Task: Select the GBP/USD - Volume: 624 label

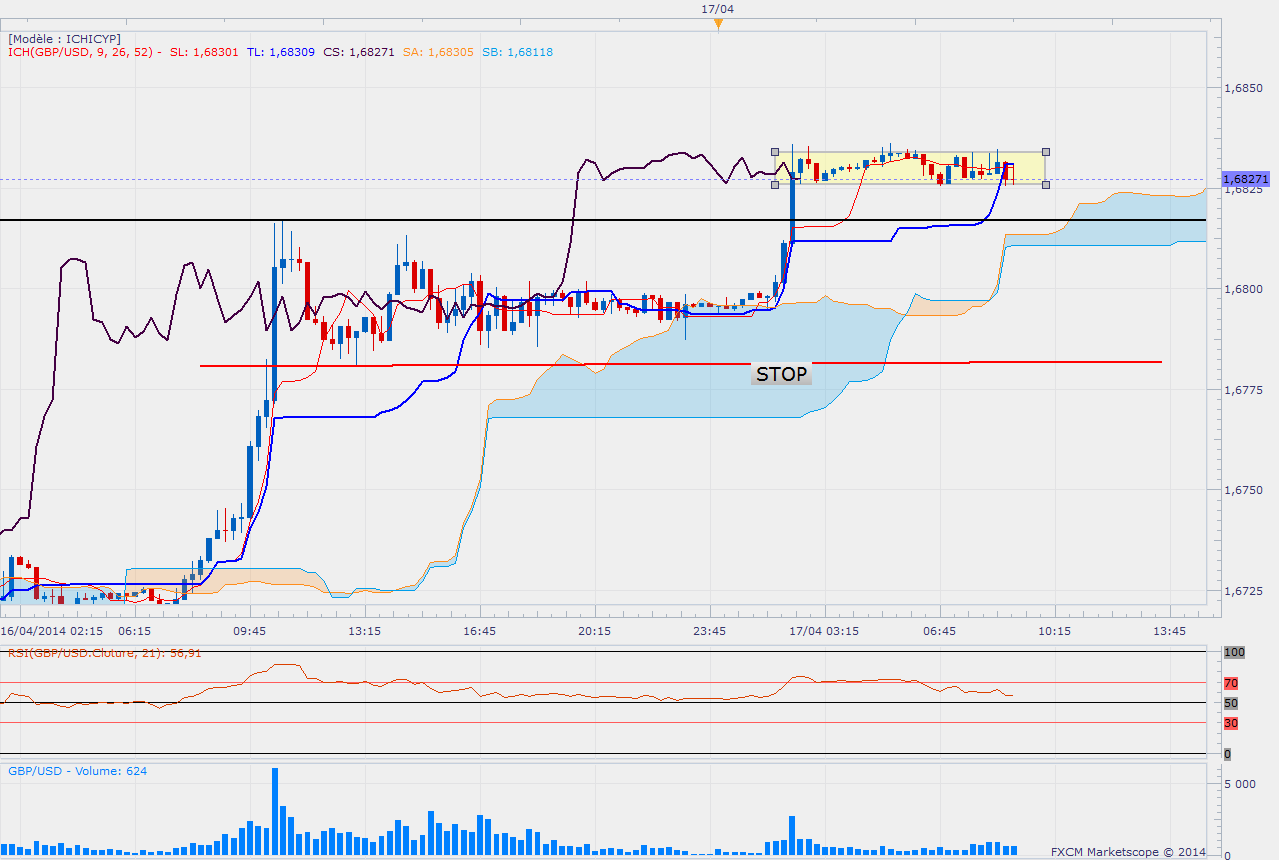Action: tap(77, 771)
